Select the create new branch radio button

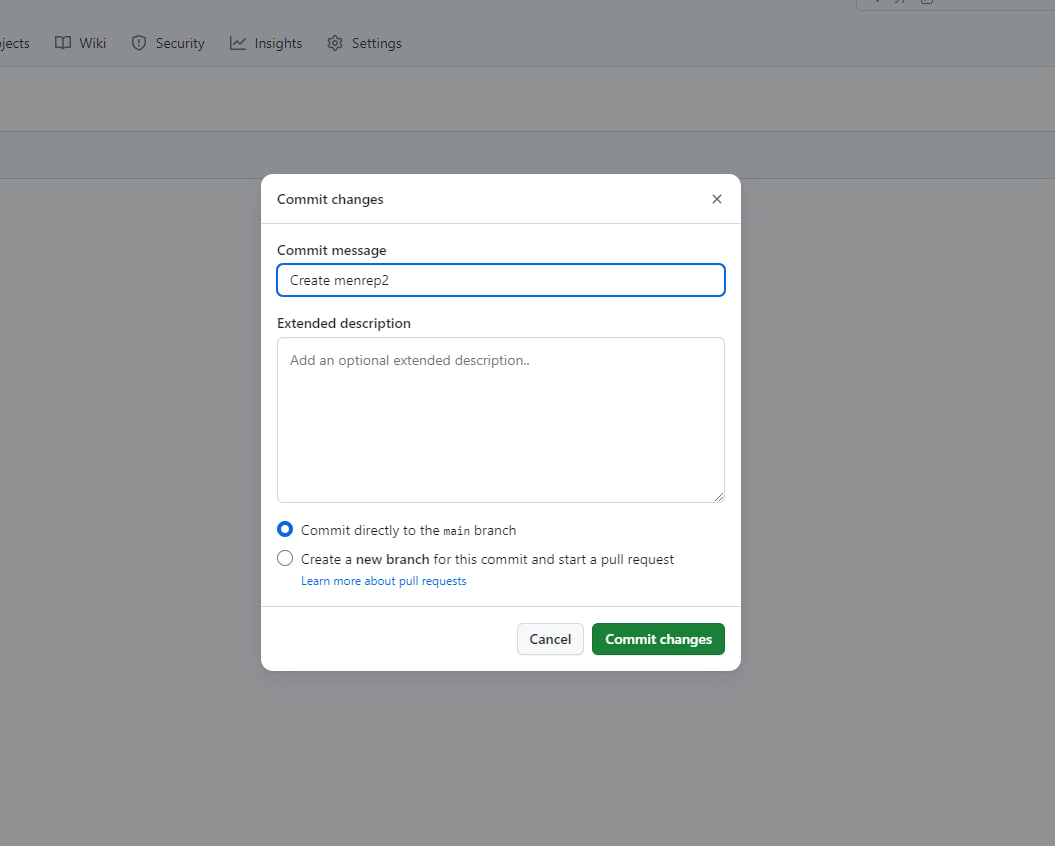[x=285, y=558]
